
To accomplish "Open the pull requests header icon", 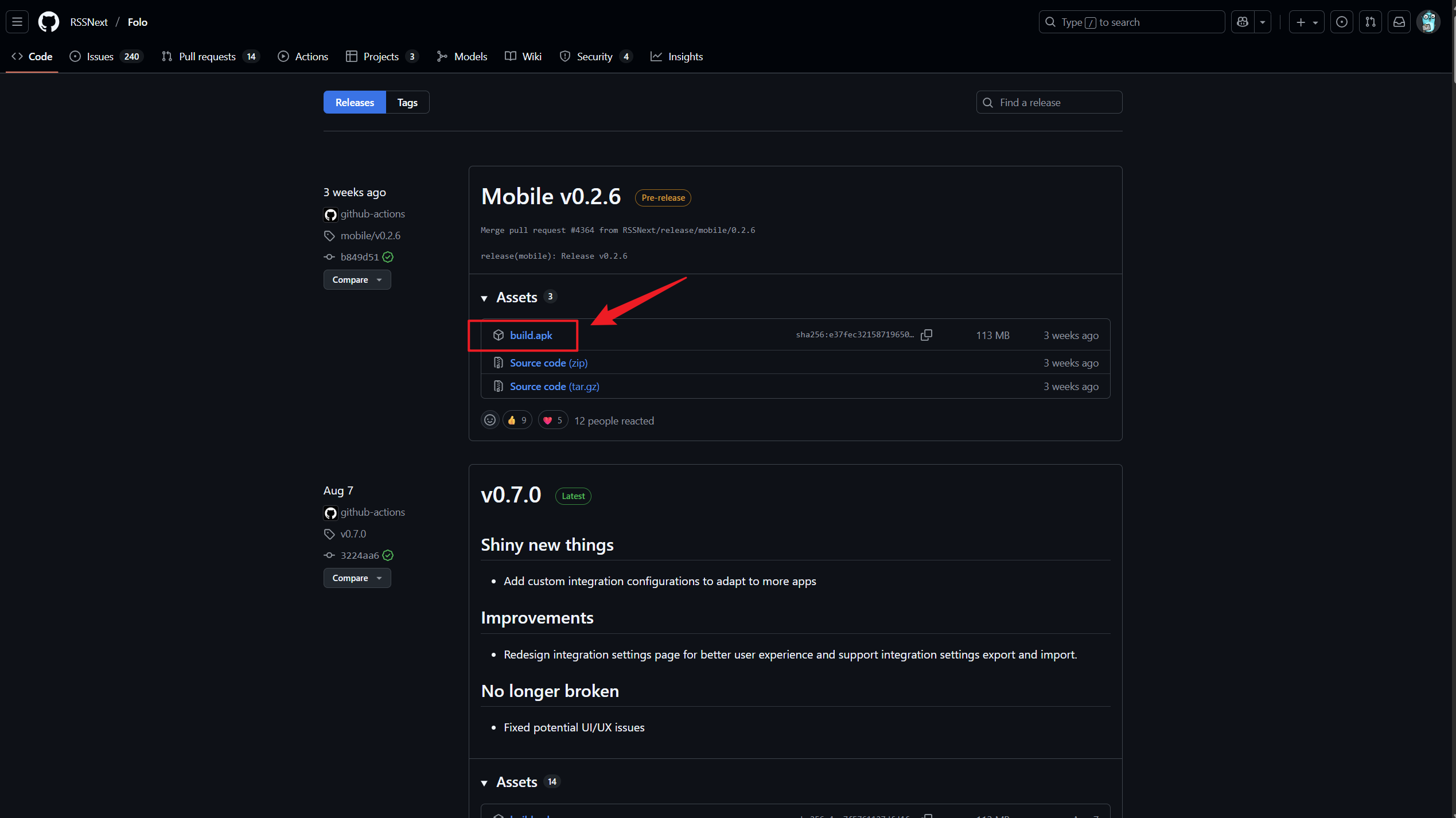I will (1371, 22).
